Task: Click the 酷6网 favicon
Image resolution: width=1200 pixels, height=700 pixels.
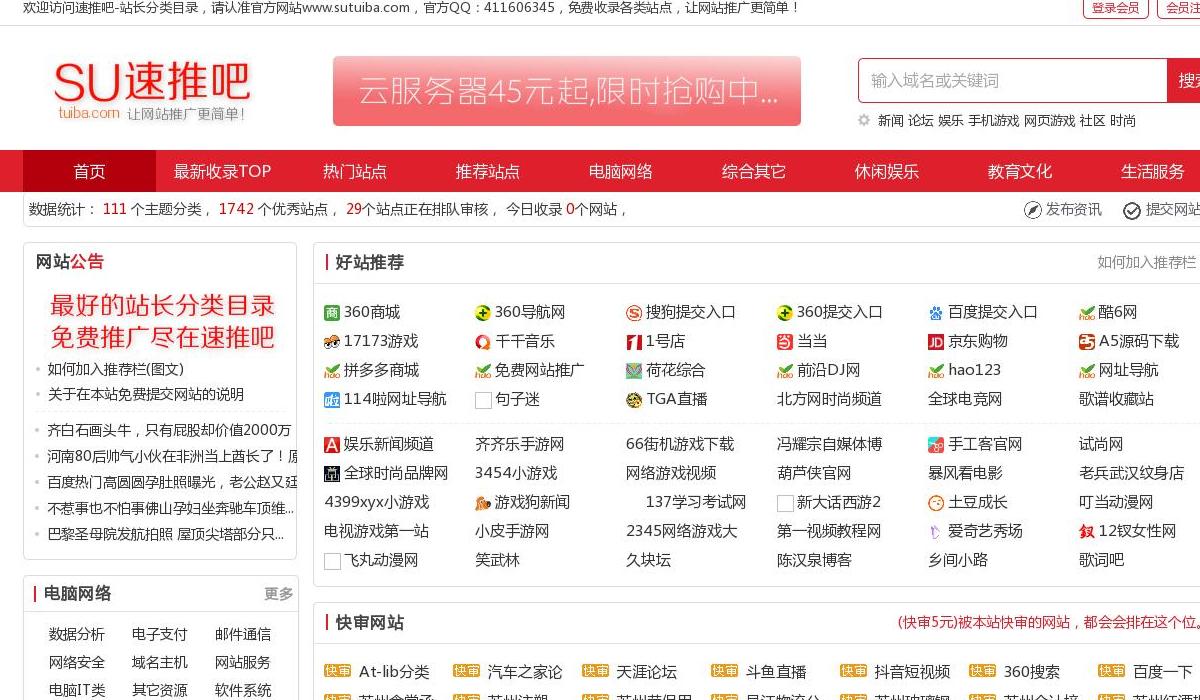Action: coord(1087,313)
